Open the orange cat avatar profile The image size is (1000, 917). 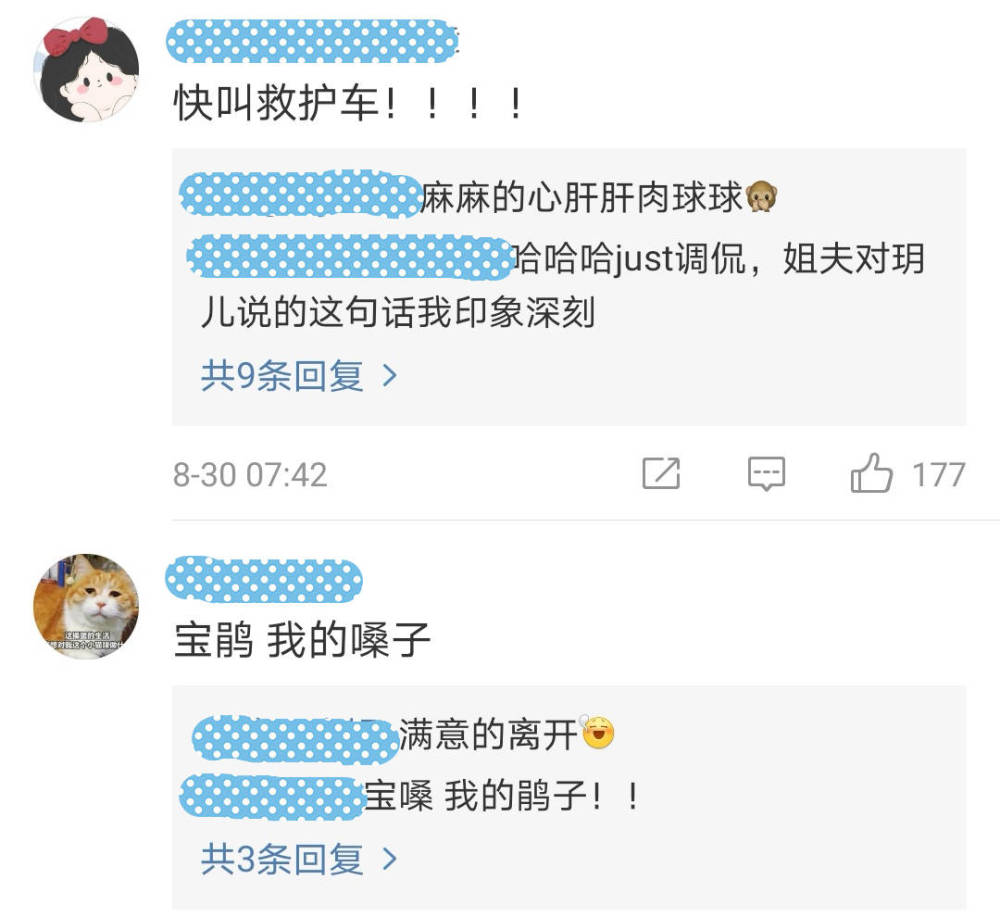point(86,606)
